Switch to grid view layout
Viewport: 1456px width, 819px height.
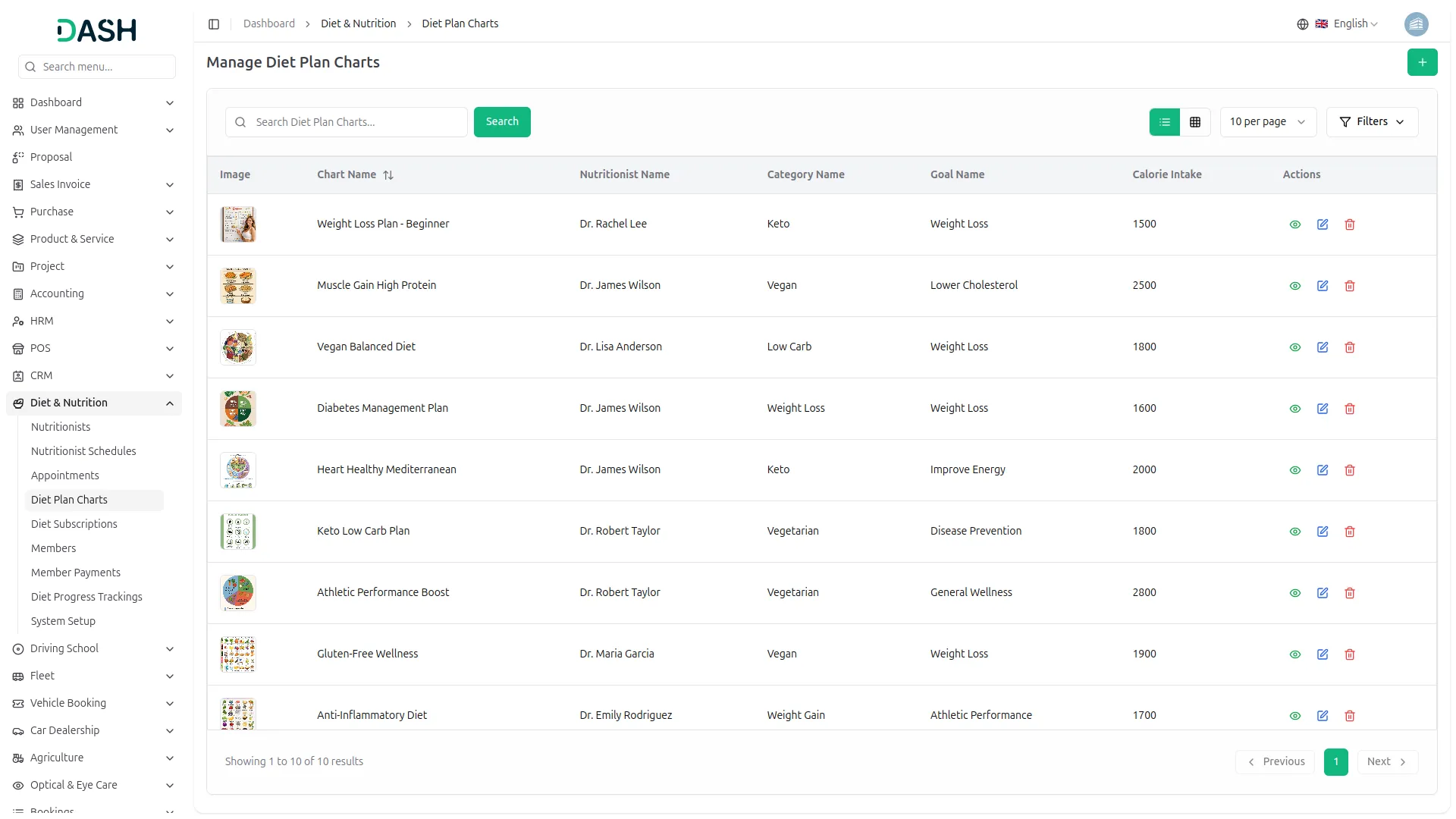tap(1195, 122)
